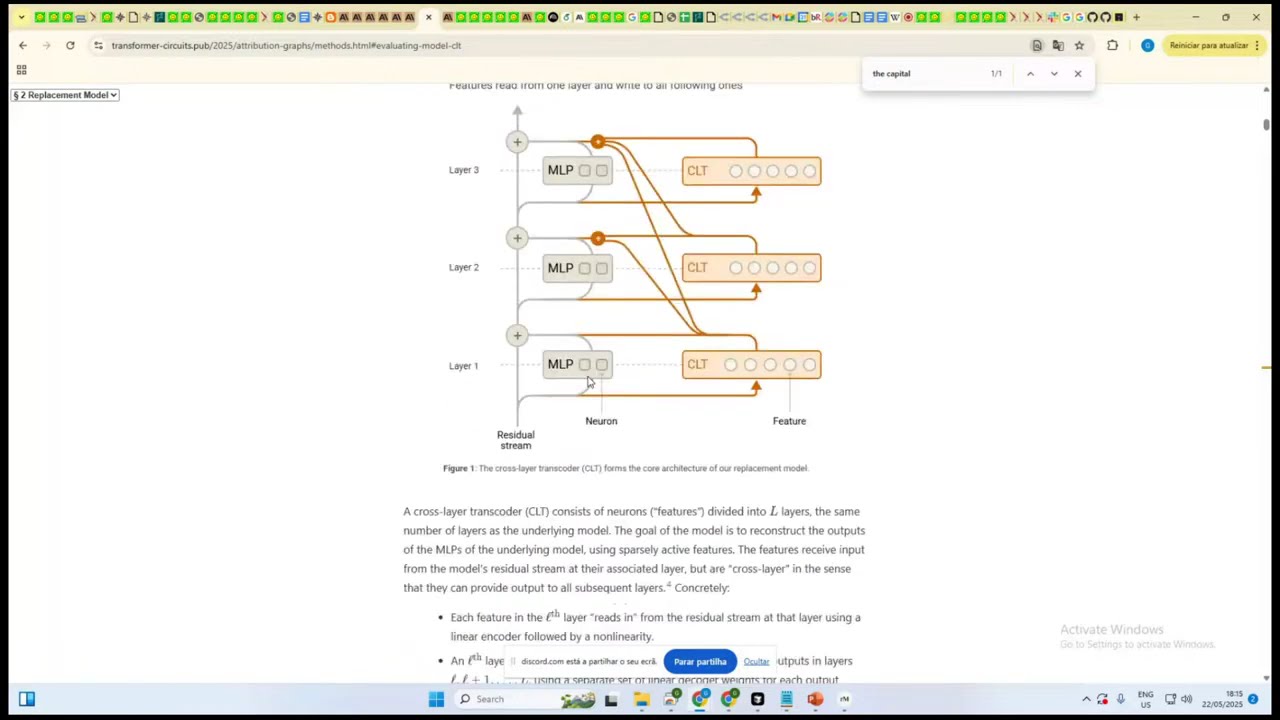
Task: Expand the § 2 Replacement Model section dropdown
Action: [x=65, y=95]
